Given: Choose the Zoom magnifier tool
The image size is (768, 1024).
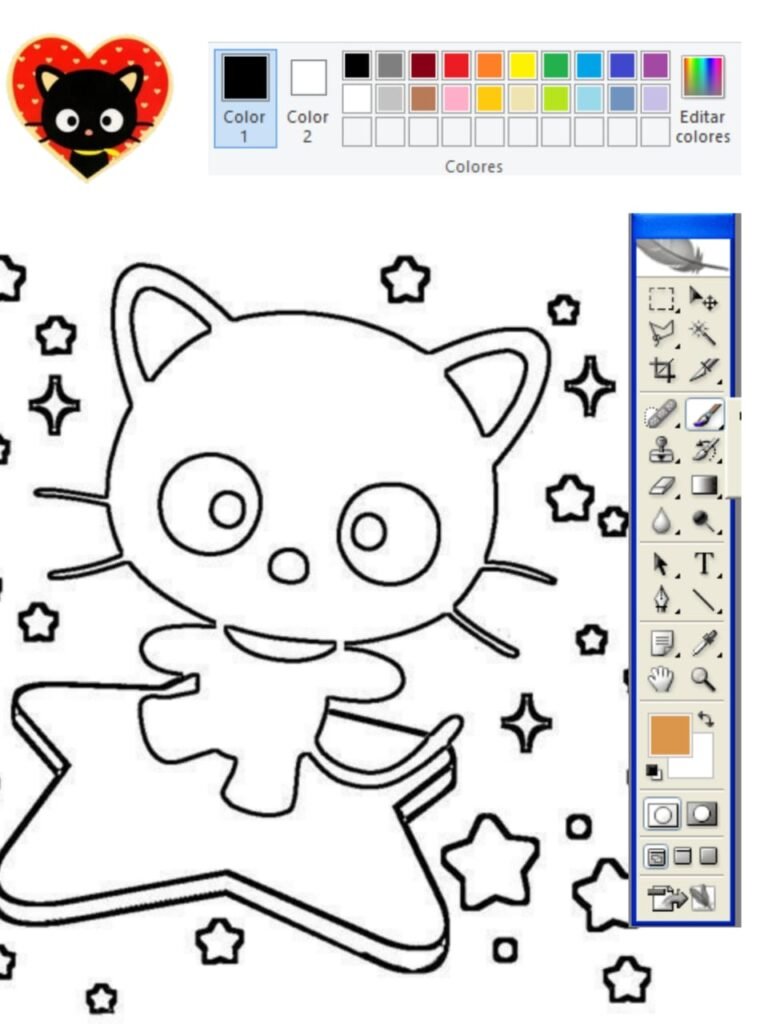Looking at the screenshot, I should pyautogui.click(x=703, y=679).
